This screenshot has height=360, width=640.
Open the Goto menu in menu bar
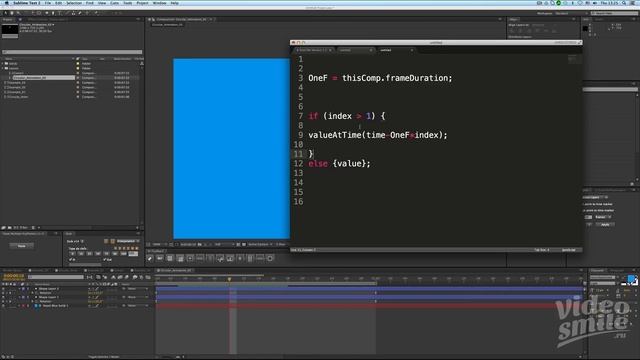coord(115,3)
